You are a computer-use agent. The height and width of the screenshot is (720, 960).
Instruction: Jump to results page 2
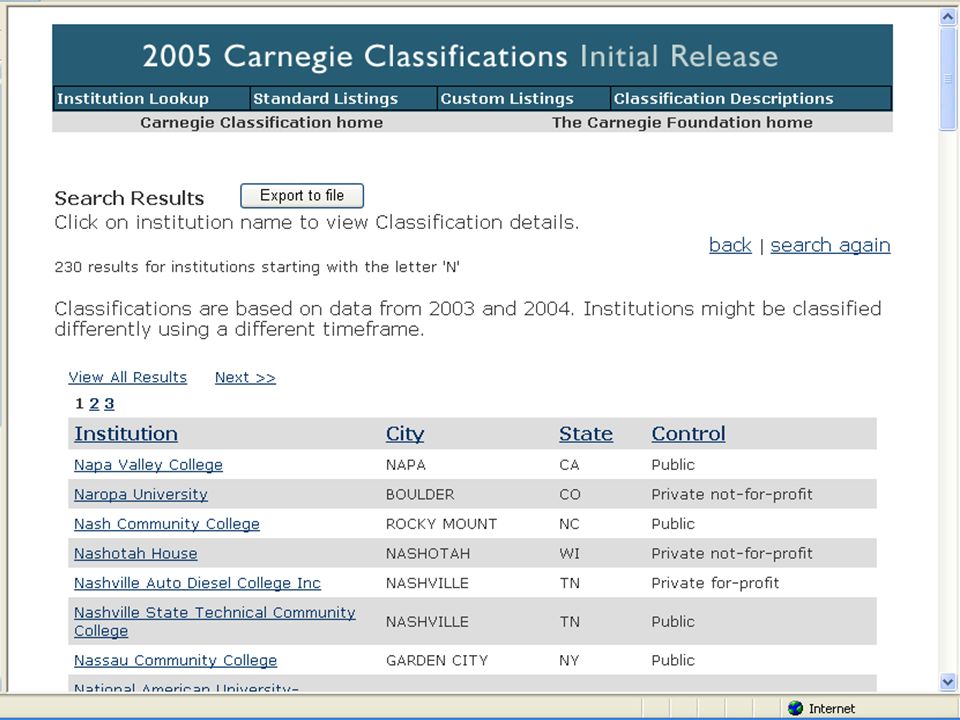[94, 403]
